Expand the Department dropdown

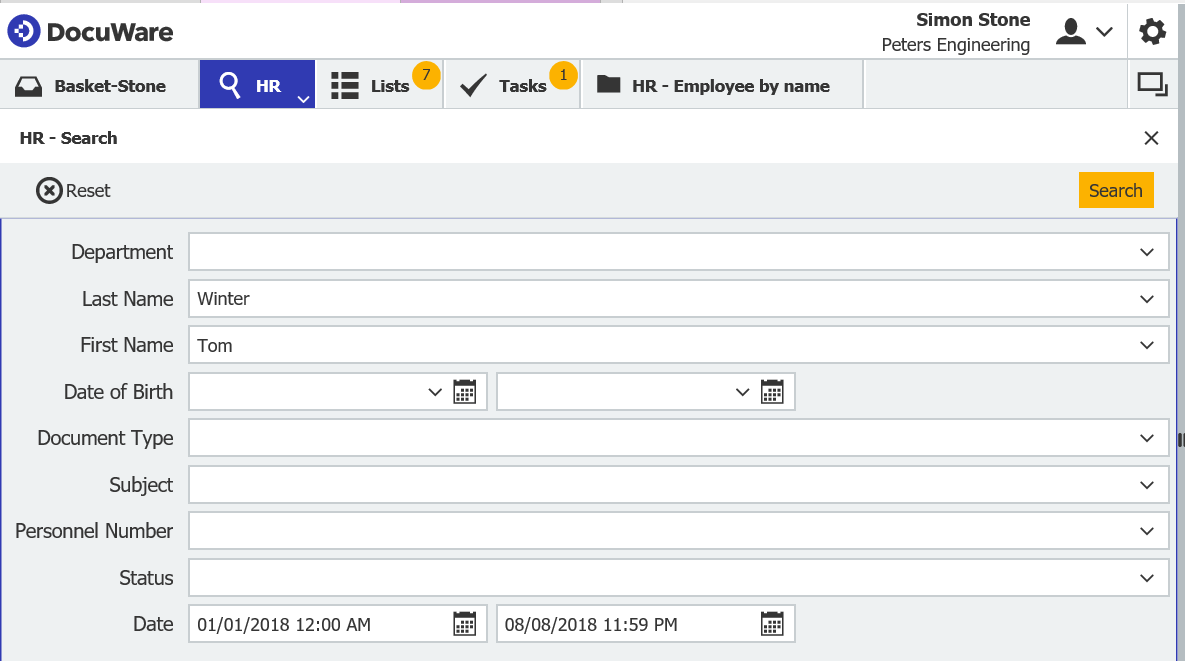[1147, 251]
